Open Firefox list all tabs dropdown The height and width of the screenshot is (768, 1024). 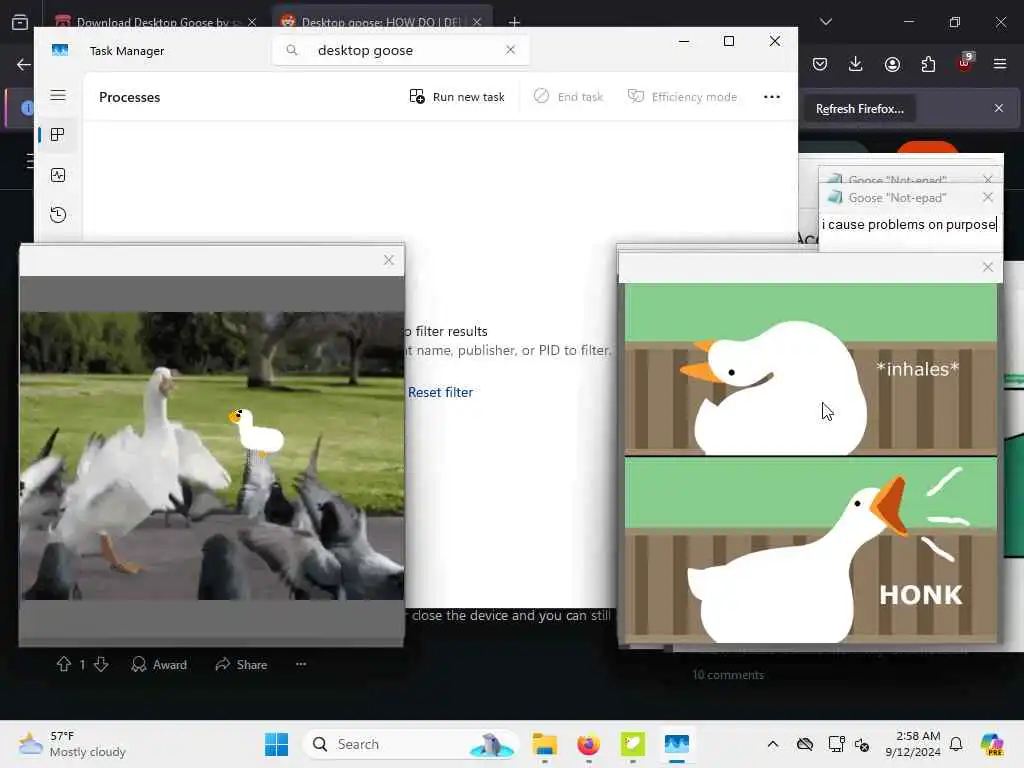point(826,22)
